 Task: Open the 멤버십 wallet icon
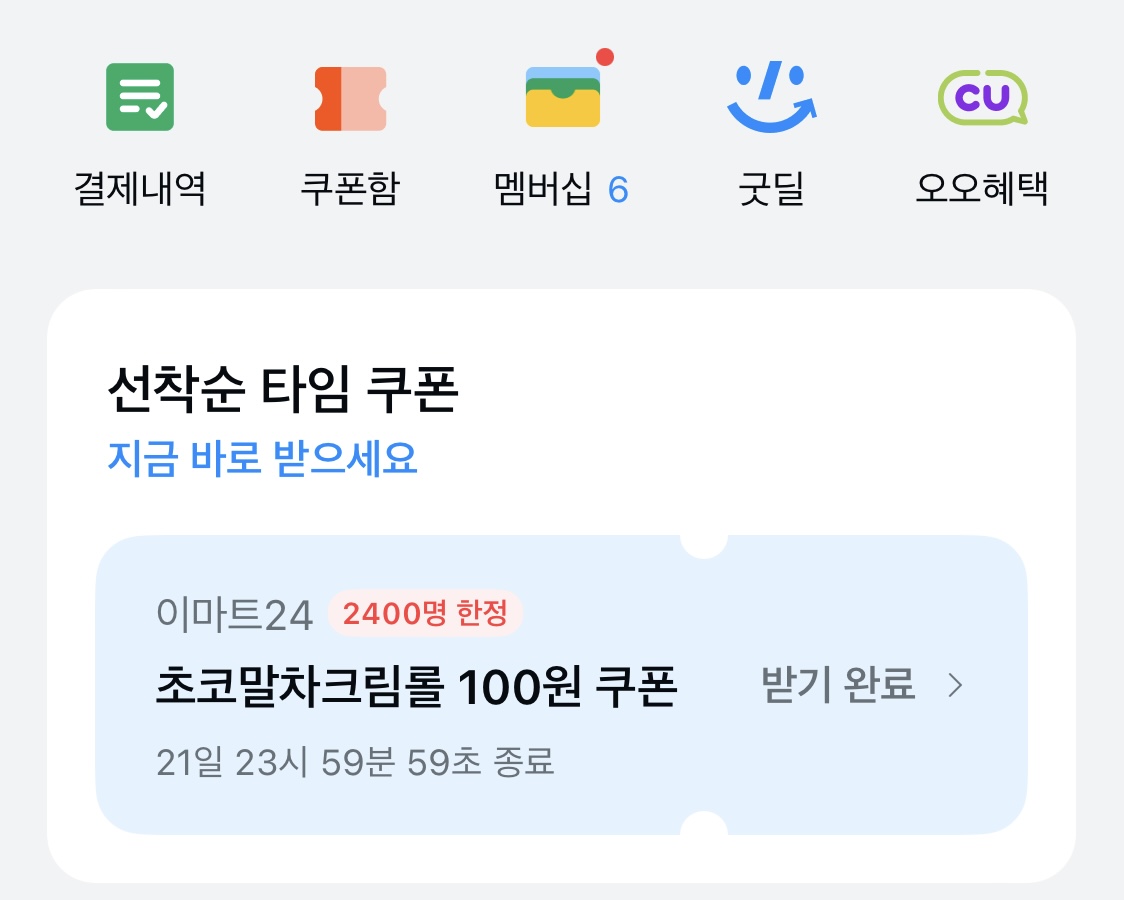pos(563,97)
